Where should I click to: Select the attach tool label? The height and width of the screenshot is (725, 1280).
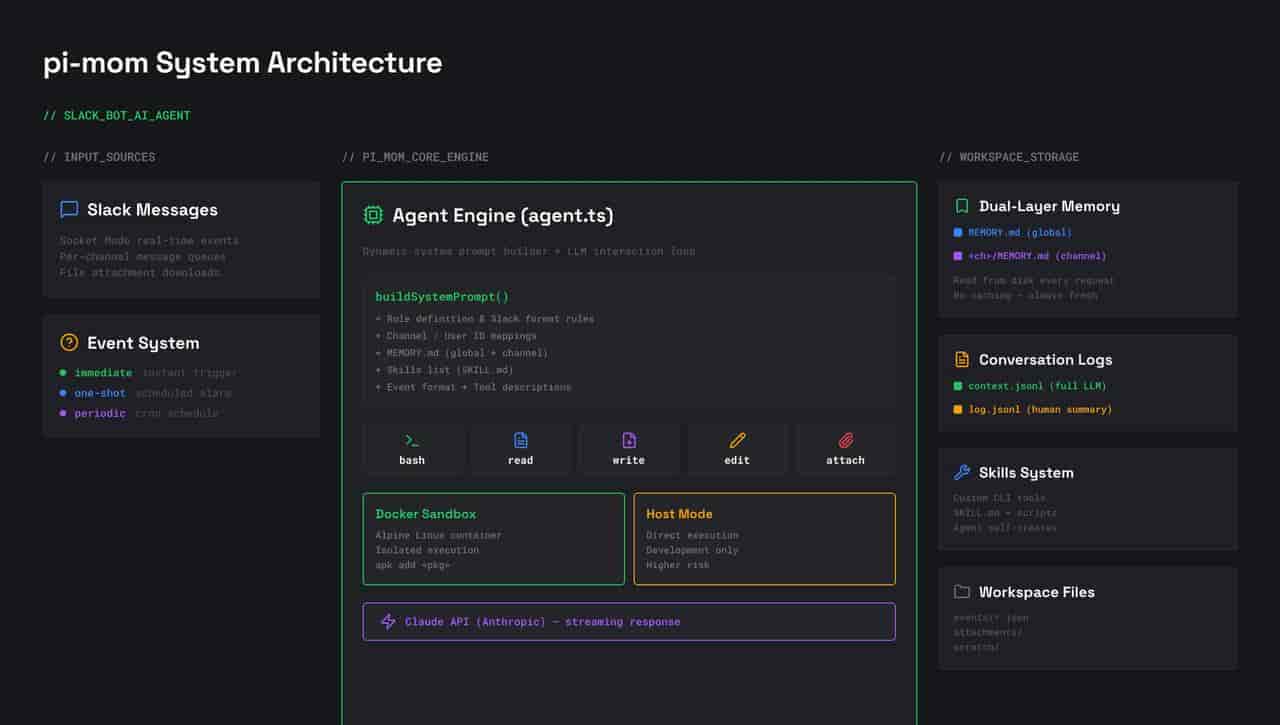click(846, 460)
